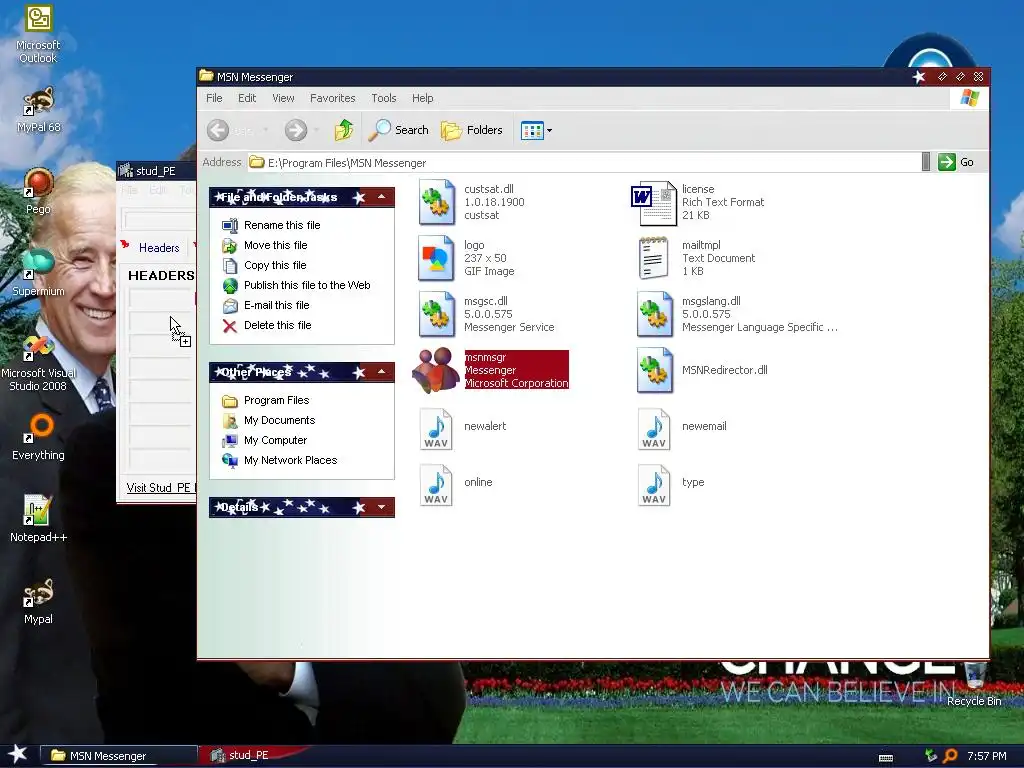The width and height of the screenshot is (1024, 768).
Task: Open the Back history dropdown arrow
Action: point(265,130)
